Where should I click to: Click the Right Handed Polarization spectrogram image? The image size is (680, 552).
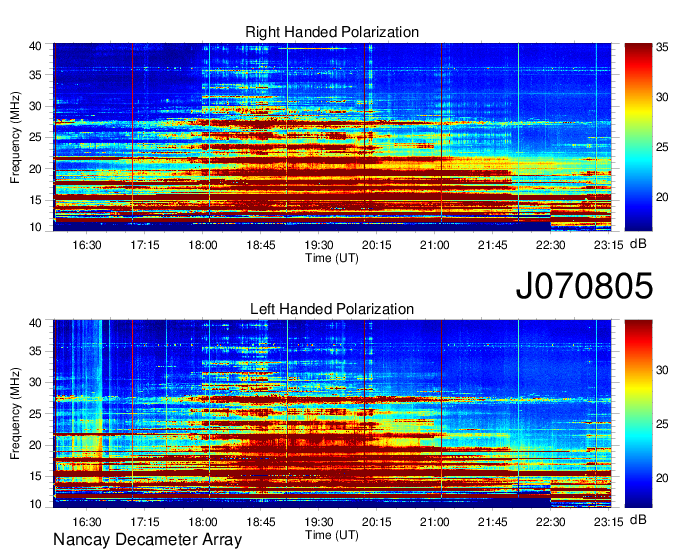click(x=332, y=137)
